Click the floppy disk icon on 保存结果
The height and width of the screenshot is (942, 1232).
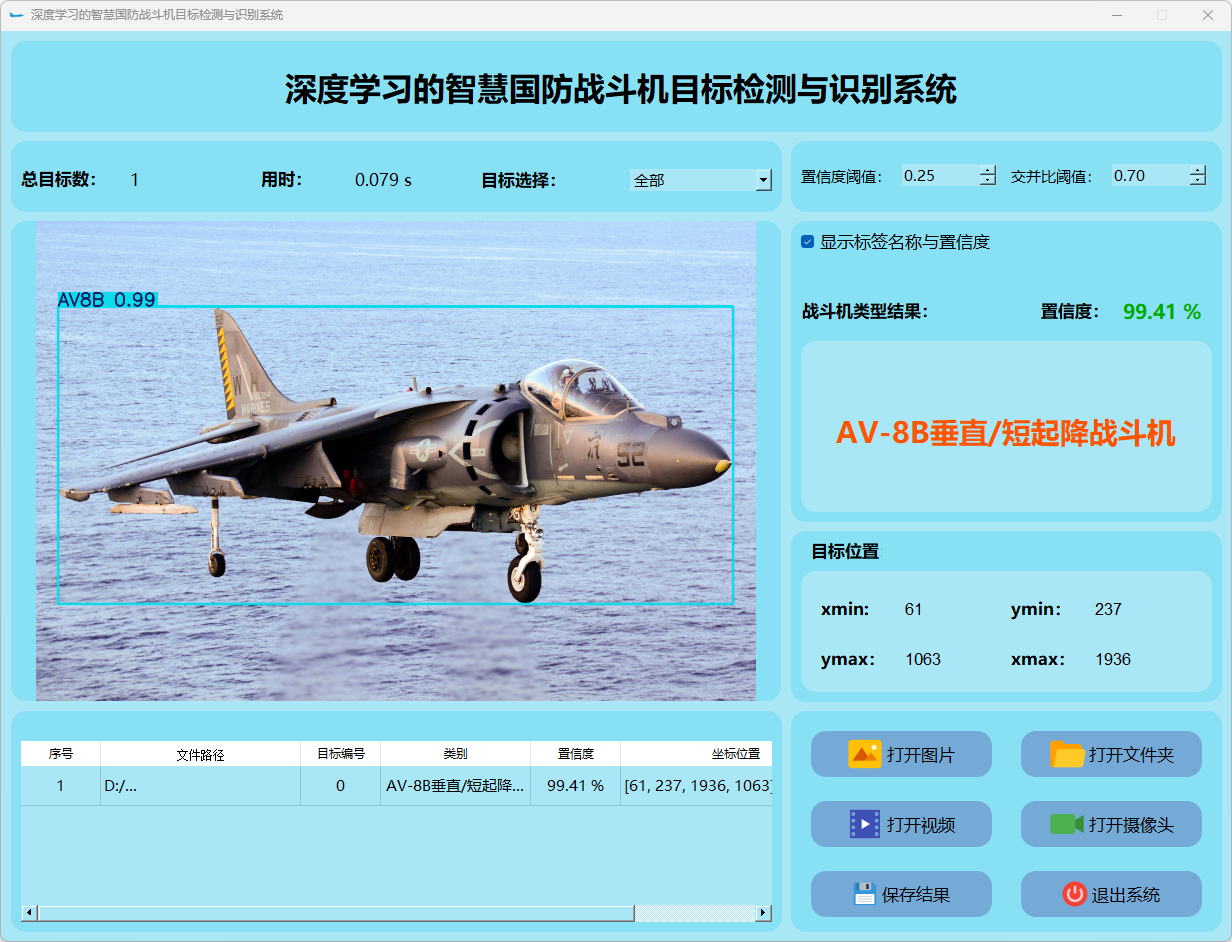pos(864,894)
